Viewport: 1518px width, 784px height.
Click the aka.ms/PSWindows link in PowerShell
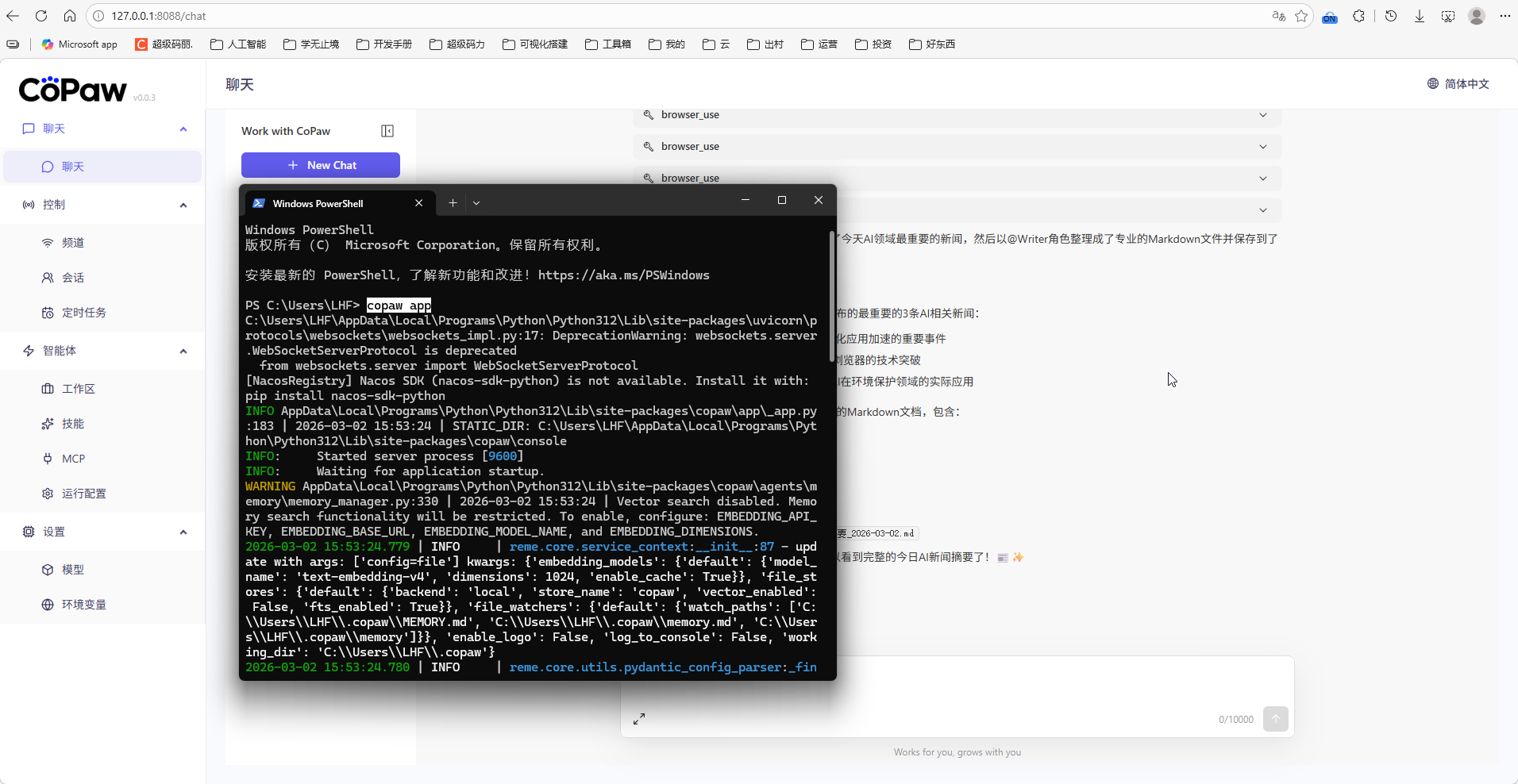tap(624, 275)
